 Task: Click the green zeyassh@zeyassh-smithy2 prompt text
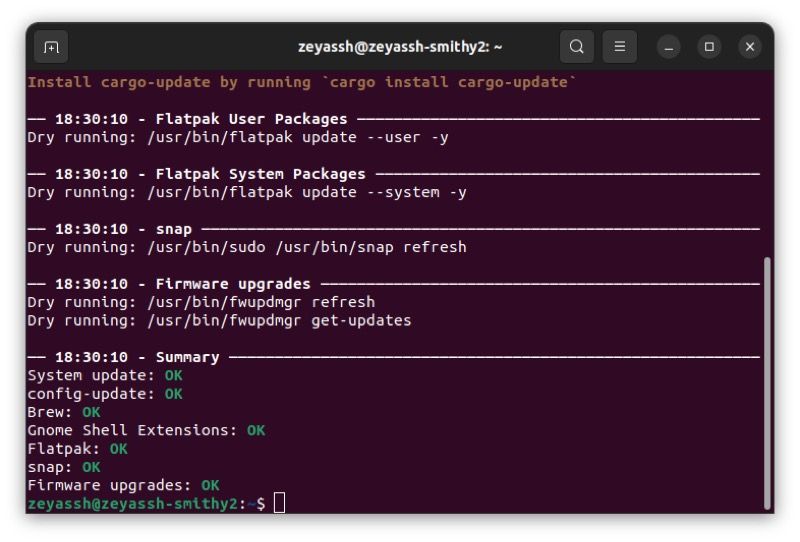pos(133,504)
